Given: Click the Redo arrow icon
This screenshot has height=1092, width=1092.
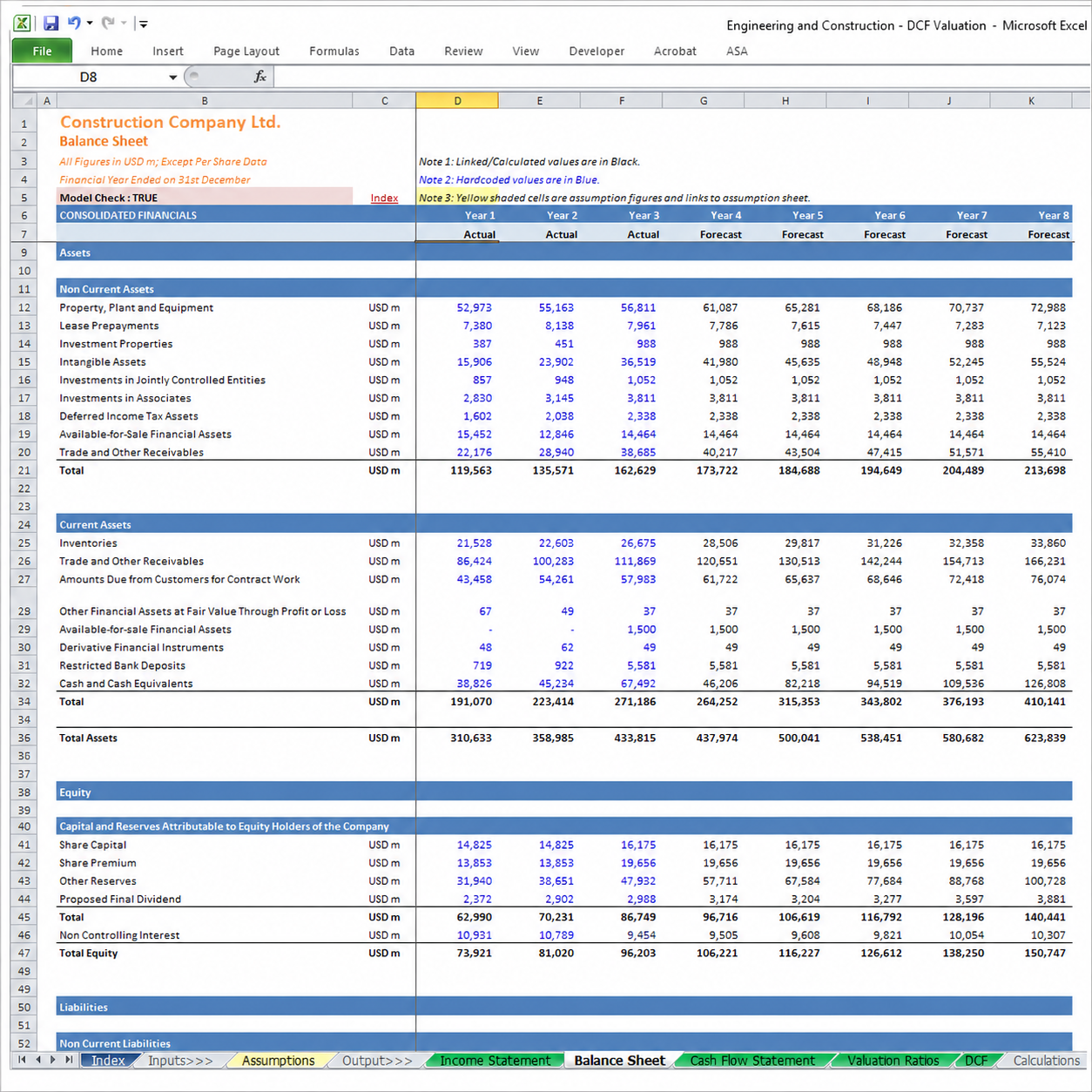Looking at the screenshot, I should [x=108, y=23].
